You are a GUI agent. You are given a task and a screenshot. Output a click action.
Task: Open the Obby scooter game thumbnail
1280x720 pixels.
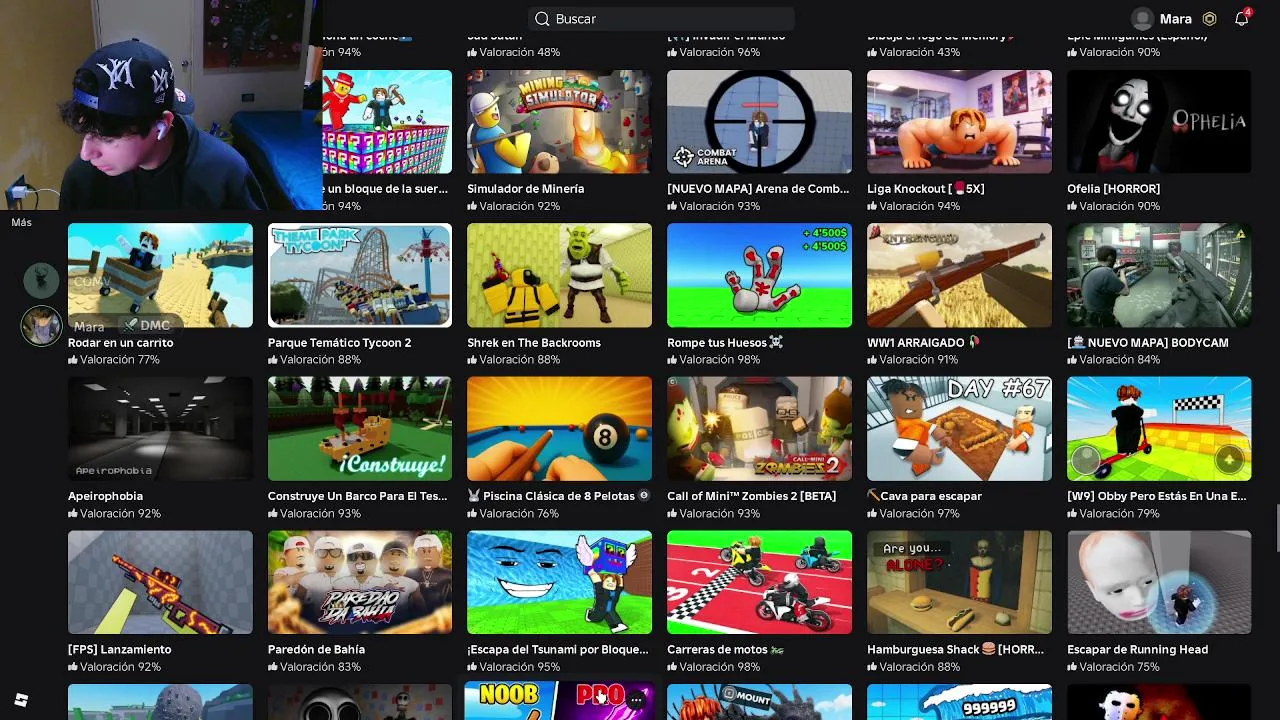(1159, 429)
